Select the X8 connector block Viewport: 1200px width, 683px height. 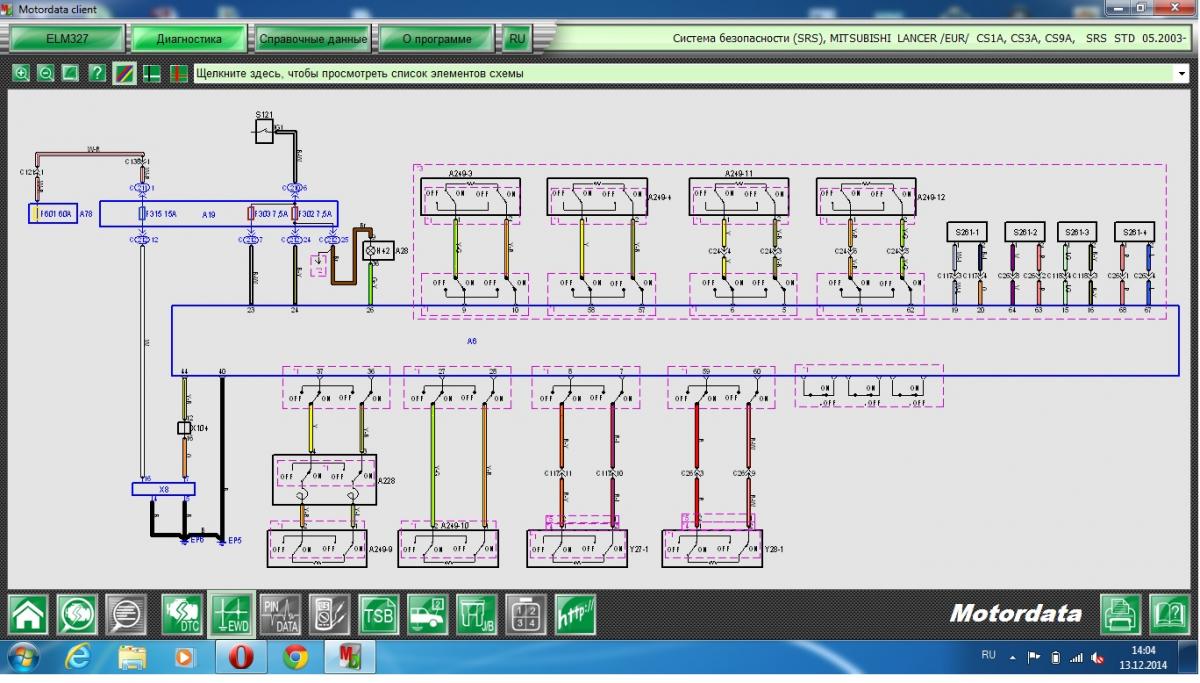(x=164, y=489)
